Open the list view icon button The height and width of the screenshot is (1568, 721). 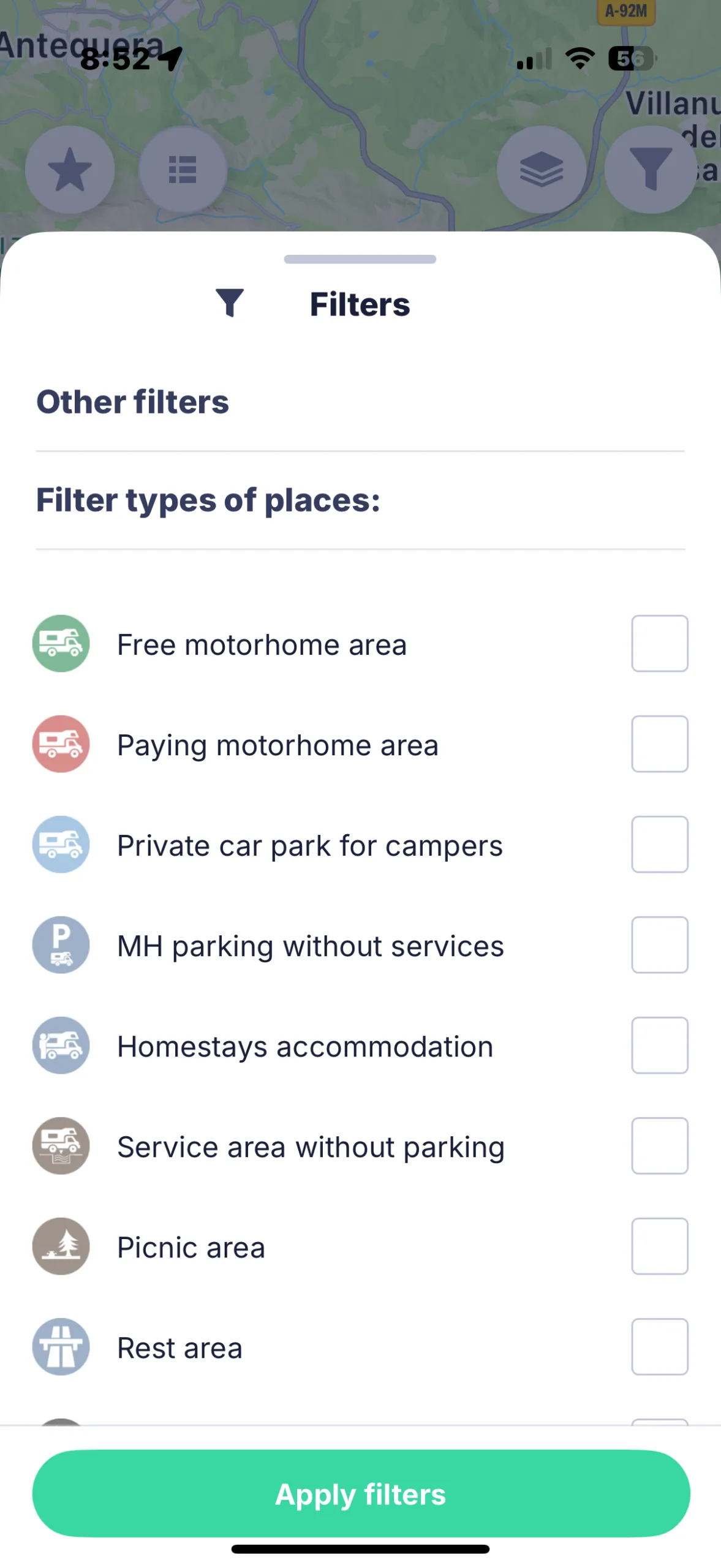183,170
